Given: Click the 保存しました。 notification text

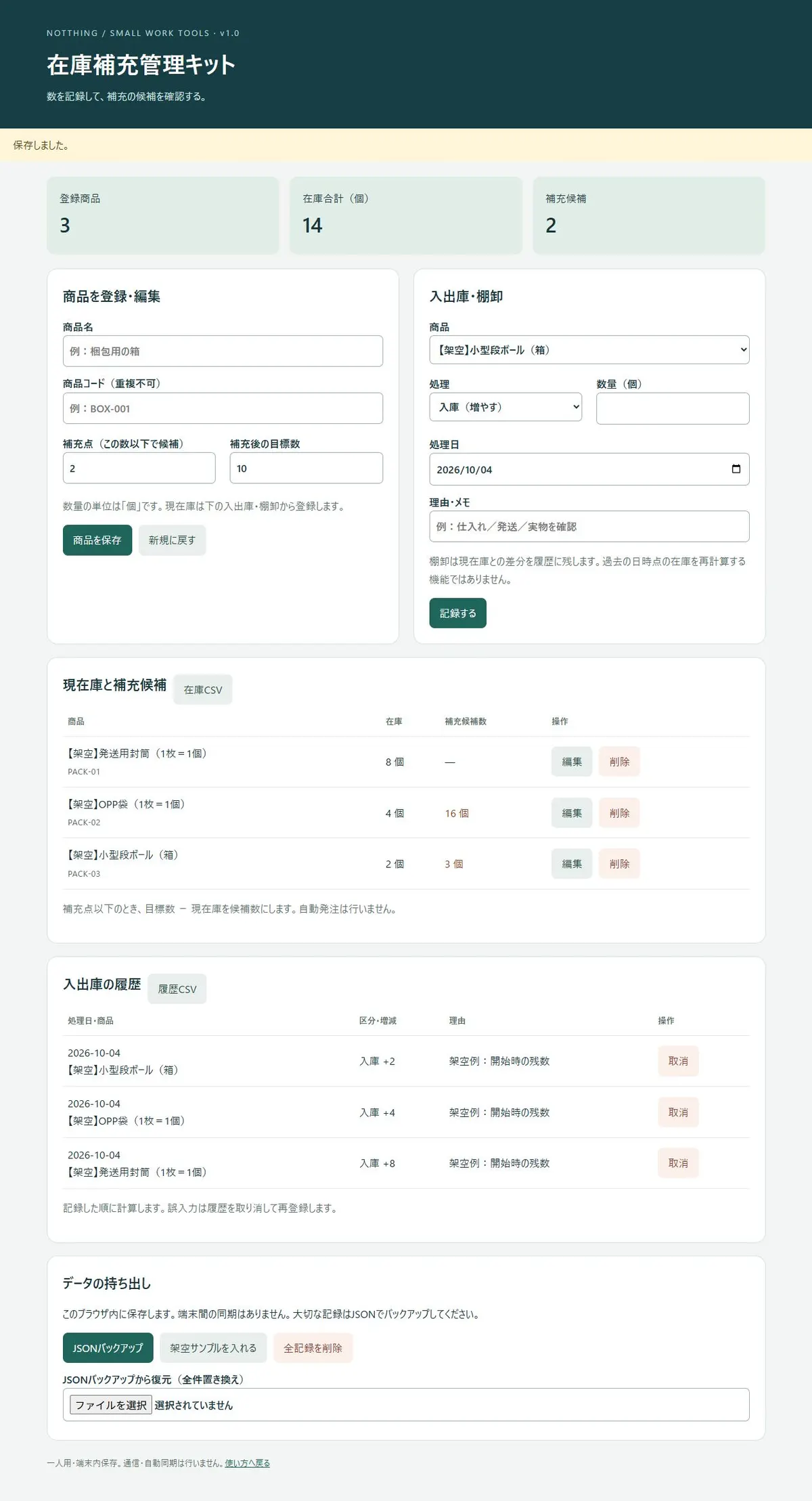Looking at the screenshot, I should (x=41, y=145).
